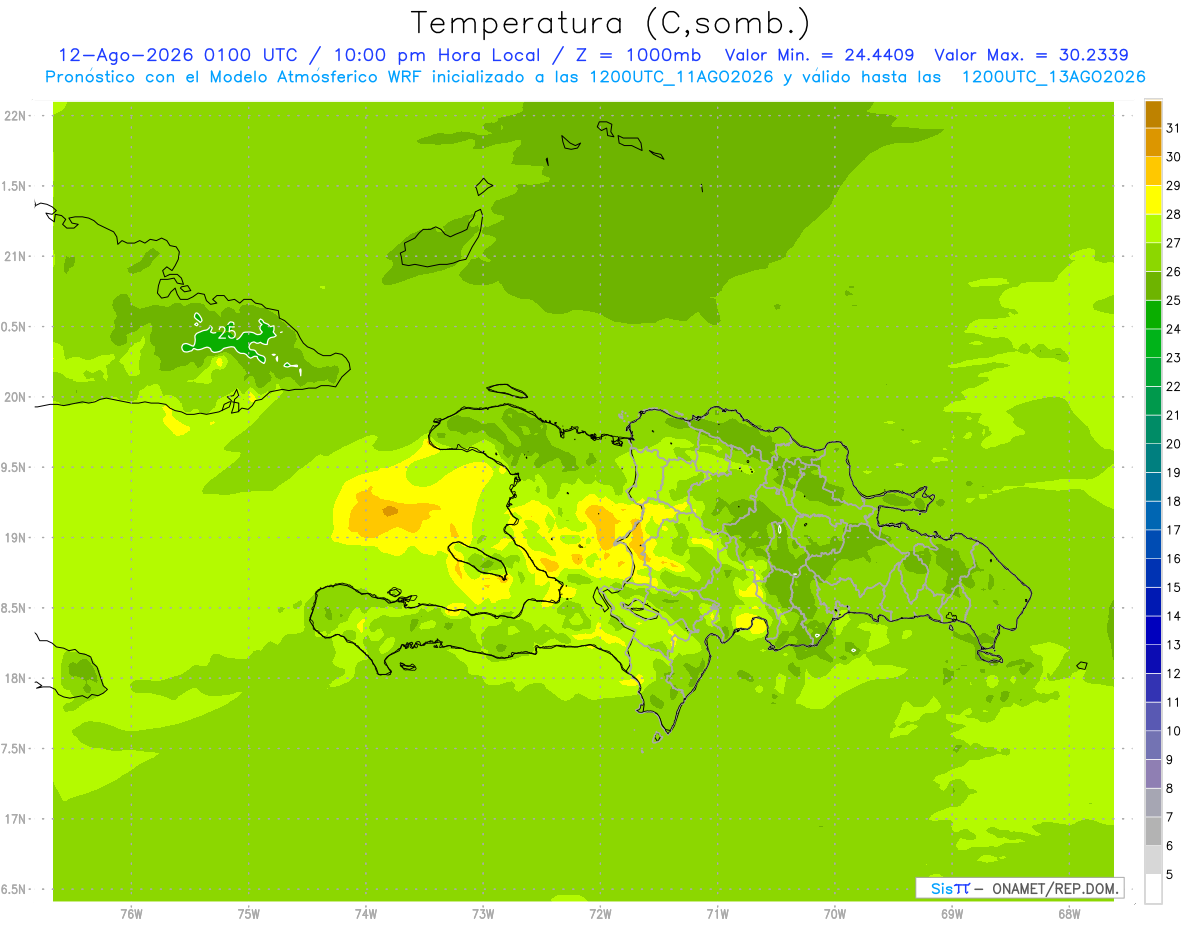Click legend value "22"
1200x927 pixels.
pos(1174,386)
